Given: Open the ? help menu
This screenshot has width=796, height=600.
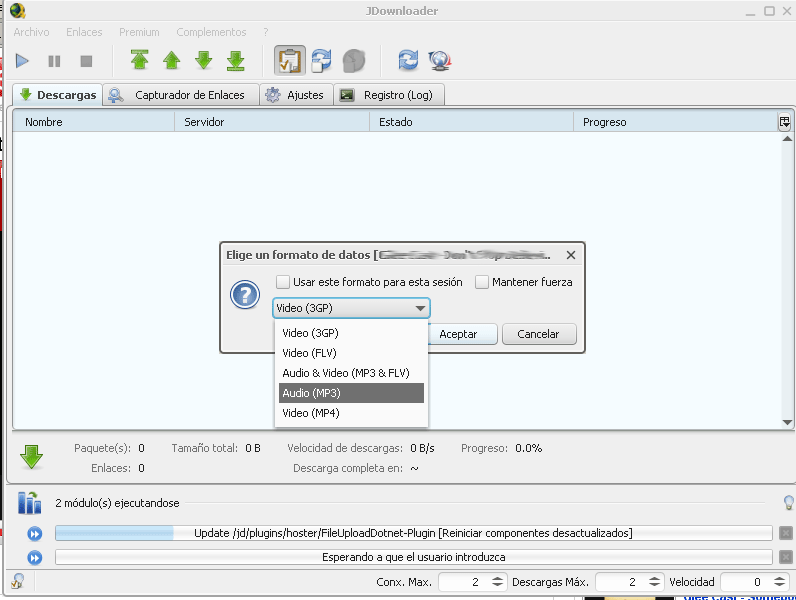Looking at the screenshot, I should pyautogui.click(x=266, y=32).
